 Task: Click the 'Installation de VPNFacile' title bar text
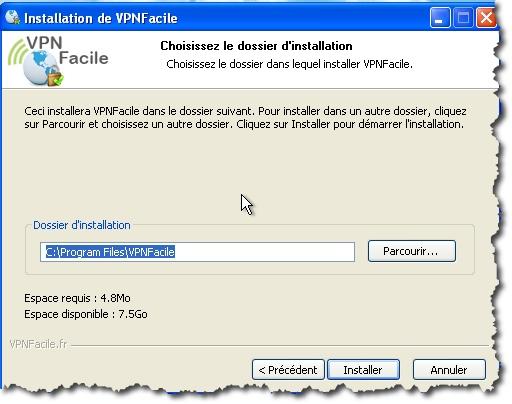[x=101, y=18]
